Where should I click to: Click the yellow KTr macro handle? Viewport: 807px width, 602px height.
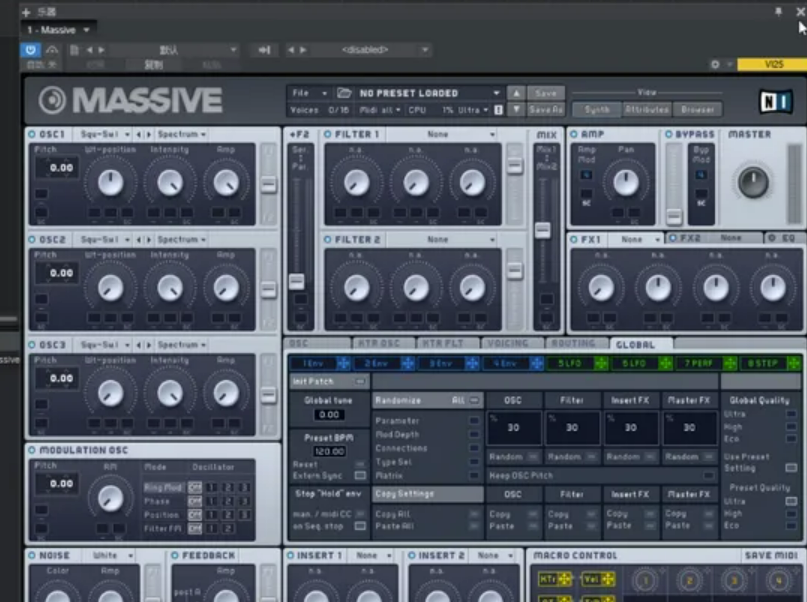565,579
